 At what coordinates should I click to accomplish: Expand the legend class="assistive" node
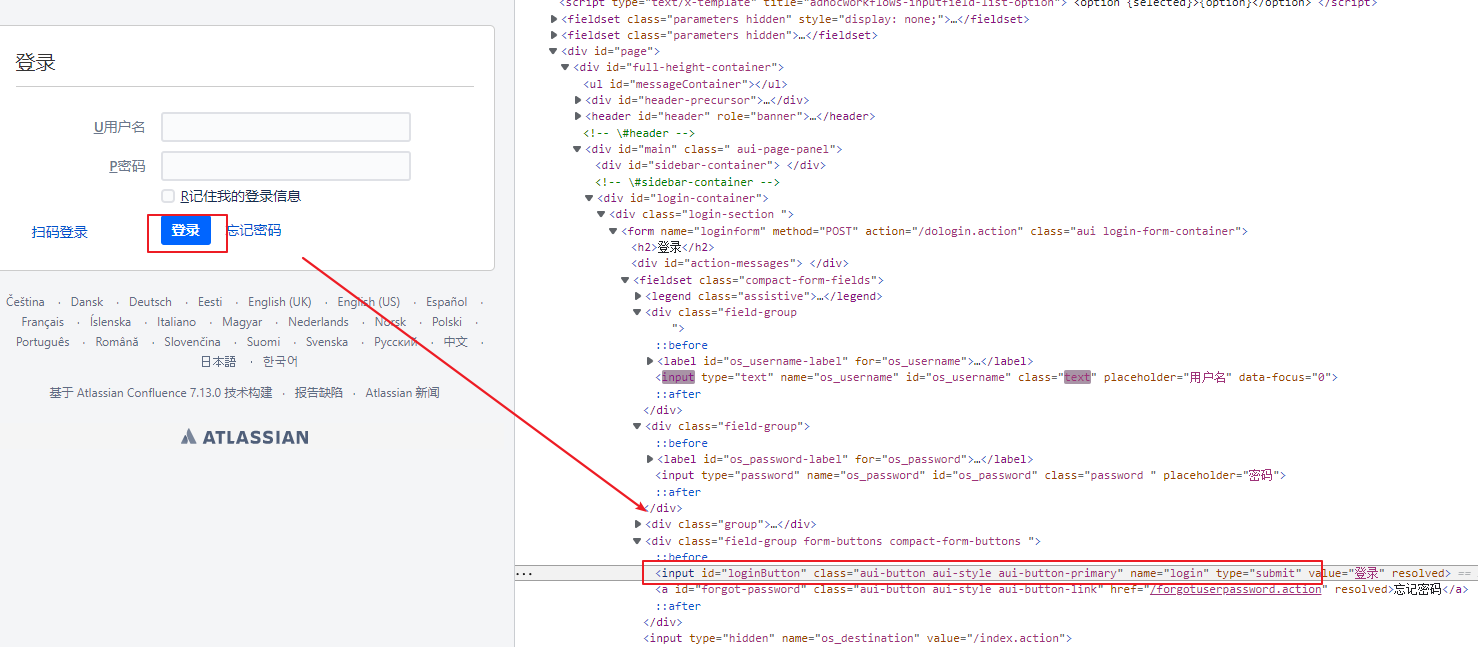[638, 296]
